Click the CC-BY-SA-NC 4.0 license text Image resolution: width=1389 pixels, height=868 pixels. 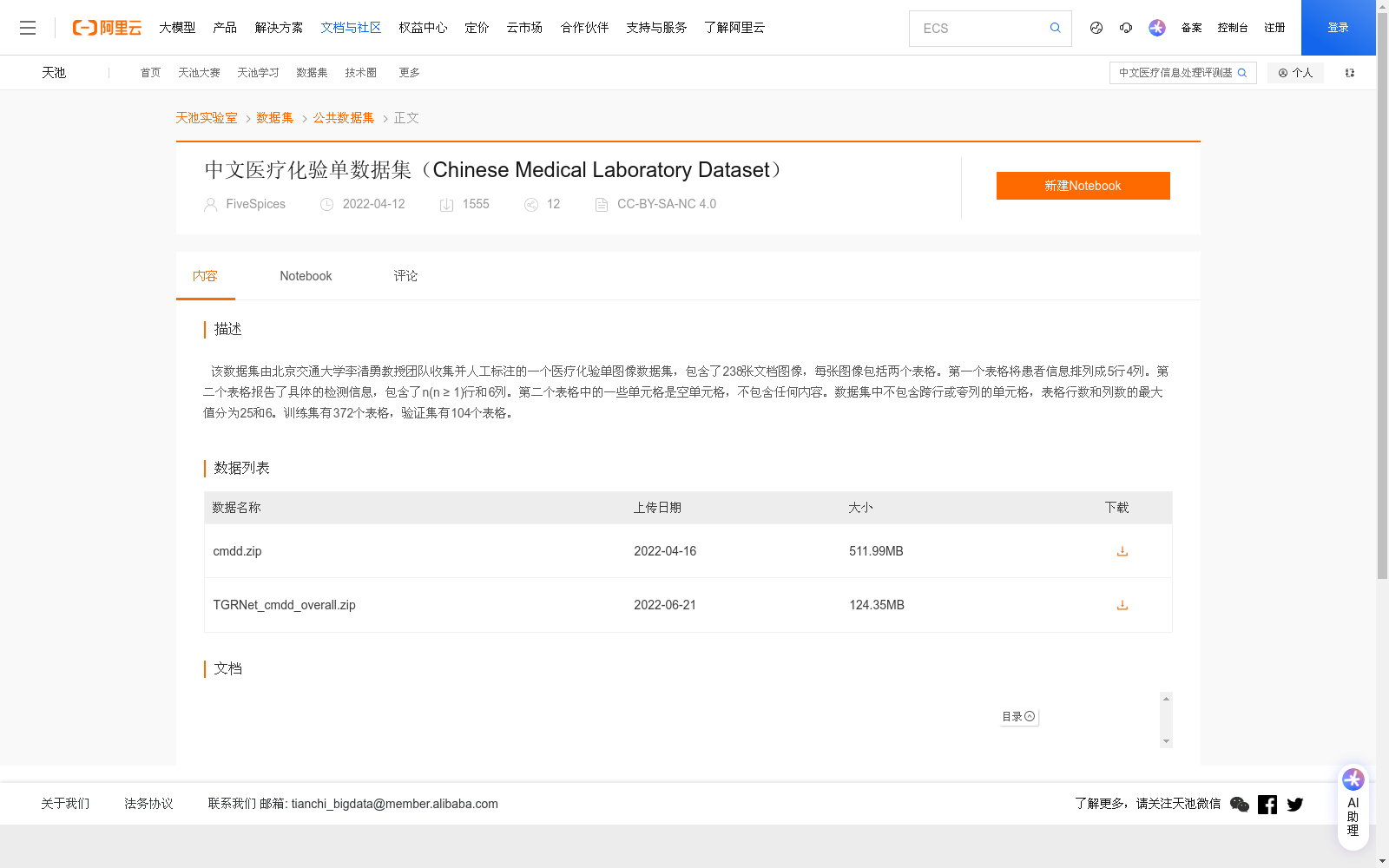[x=667, y=204]
